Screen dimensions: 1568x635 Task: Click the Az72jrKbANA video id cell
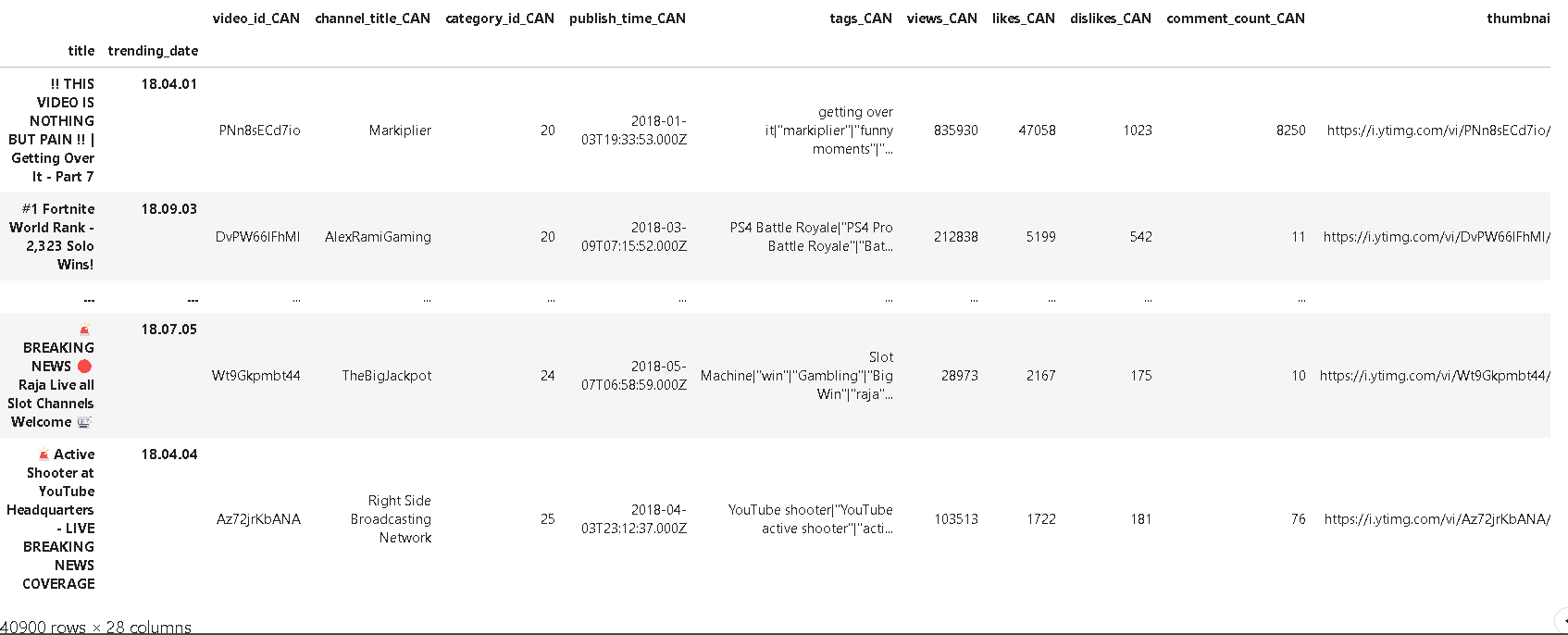[258, 519]
